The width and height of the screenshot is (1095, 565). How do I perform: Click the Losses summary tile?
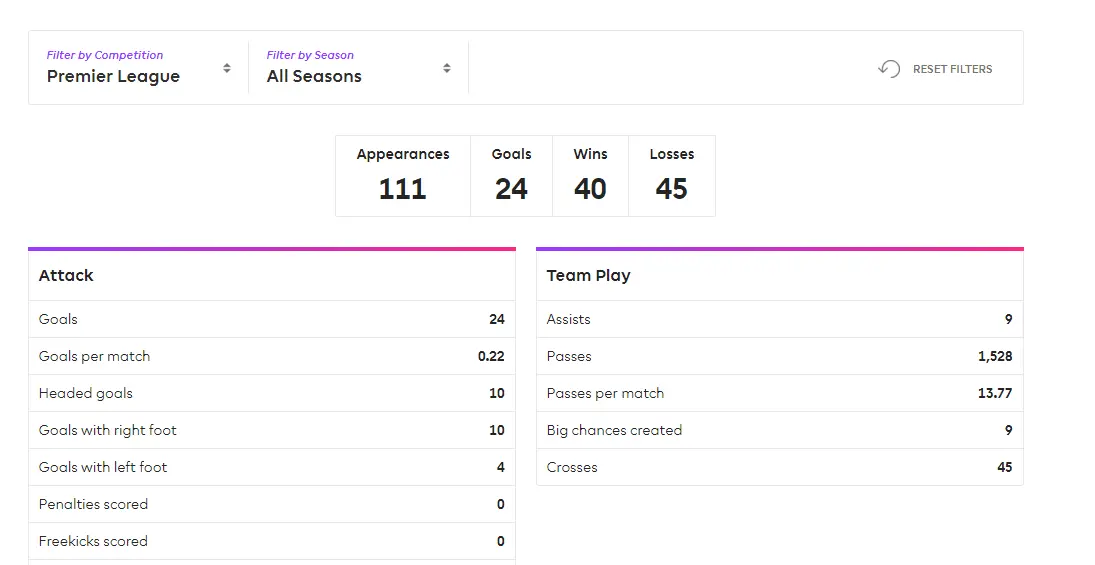coord(671,176)
